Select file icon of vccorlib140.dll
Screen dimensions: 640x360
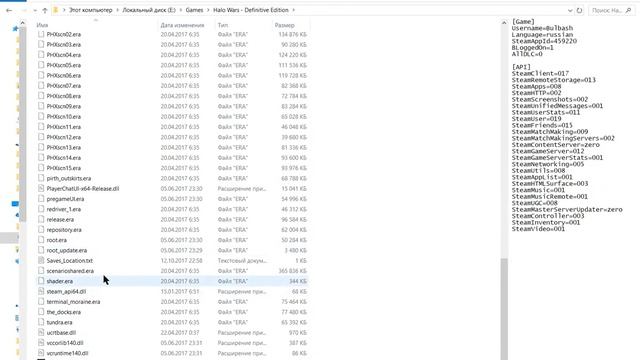tap(41, 343)
